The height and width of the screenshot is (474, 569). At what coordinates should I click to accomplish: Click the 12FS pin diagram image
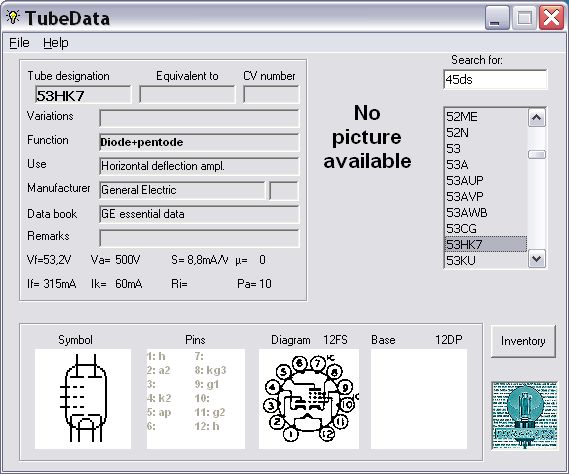[x=309, y=399]
